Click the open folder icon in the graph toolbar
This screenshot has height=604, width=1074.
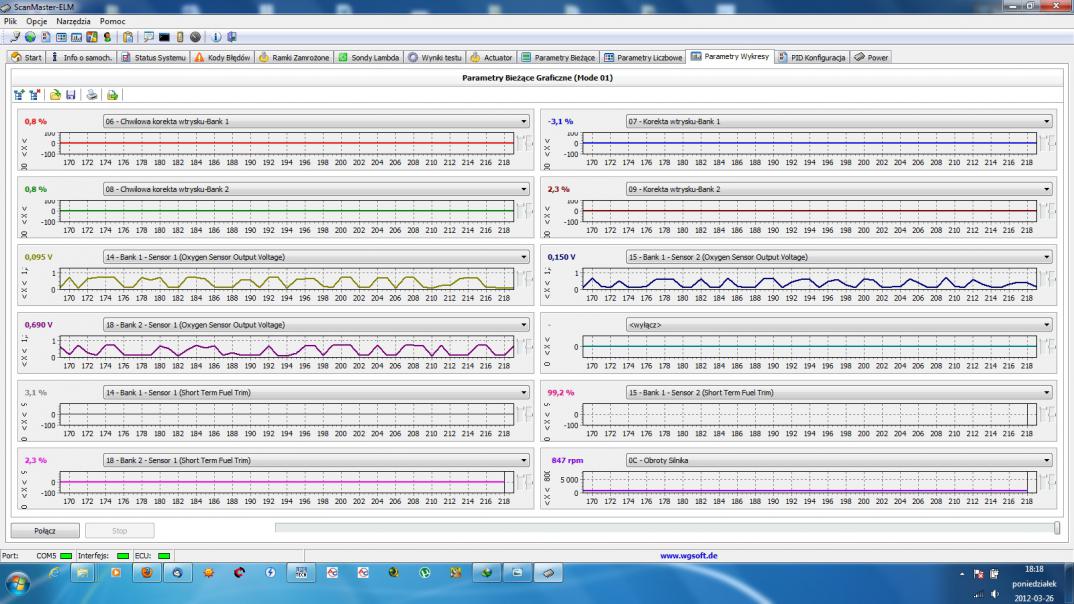click(55, 95)
